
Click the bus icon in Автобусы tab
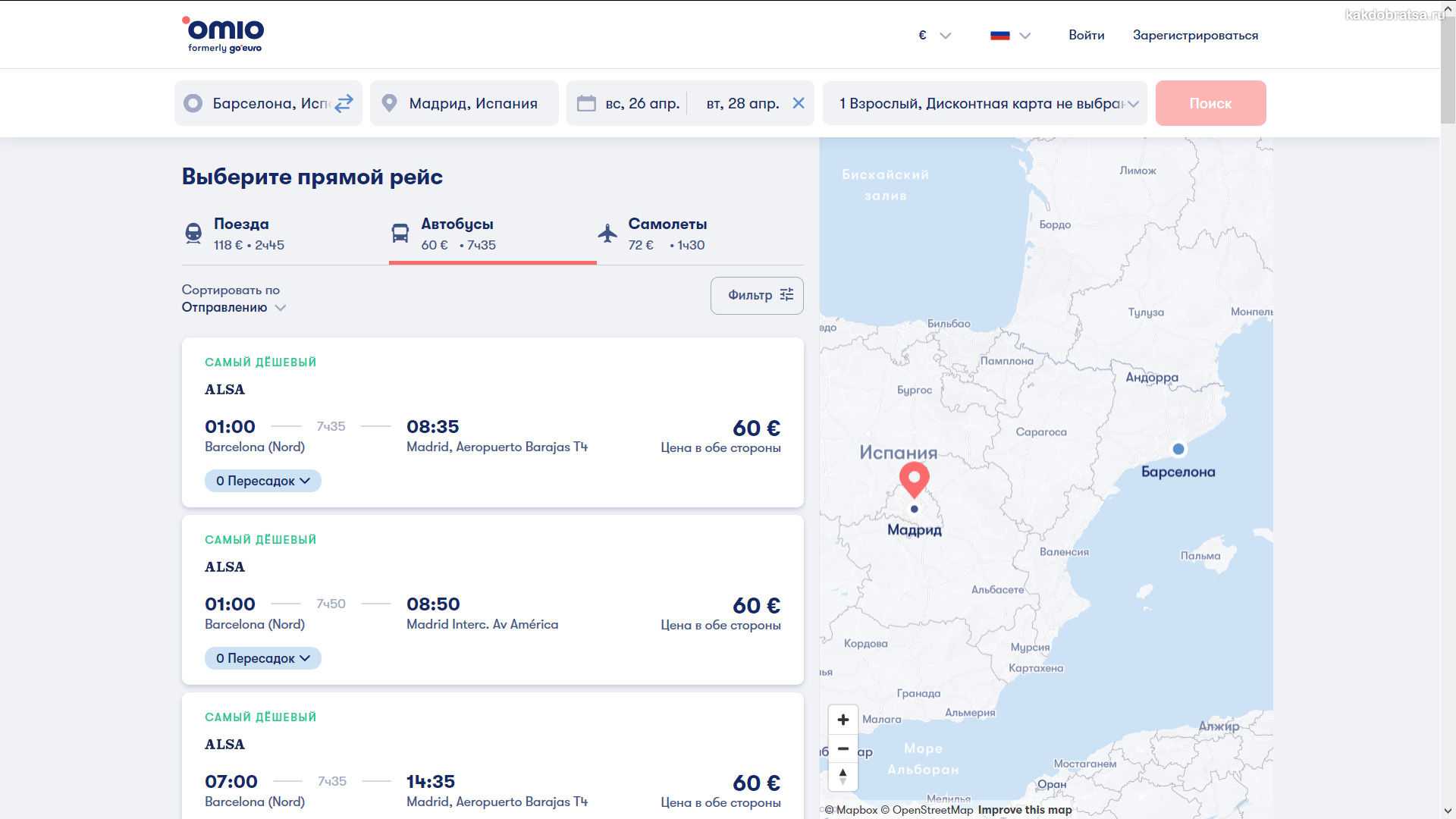[x=400, y=234]
